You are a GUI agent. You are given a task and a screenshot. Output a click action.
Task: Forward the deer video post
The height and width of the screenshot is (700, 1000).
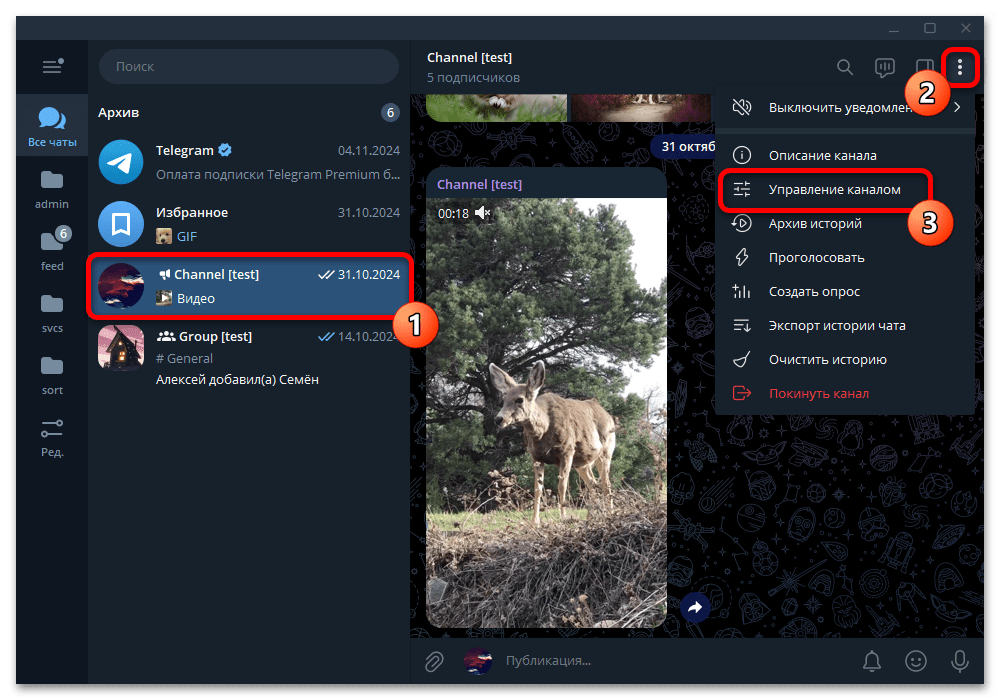tap(695, 608)
